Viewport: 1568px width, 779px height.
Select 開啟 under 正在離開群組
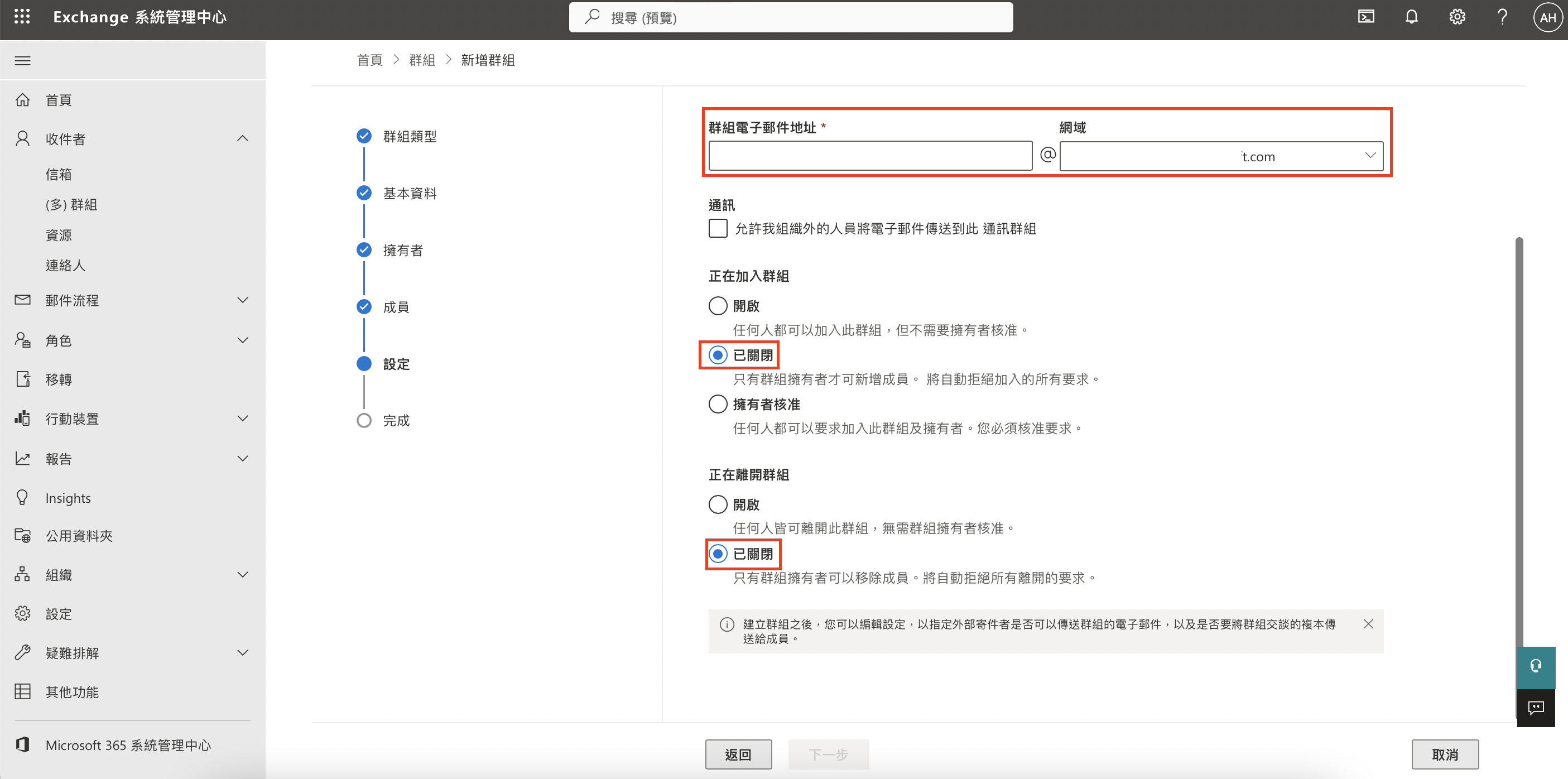[718, 504]
